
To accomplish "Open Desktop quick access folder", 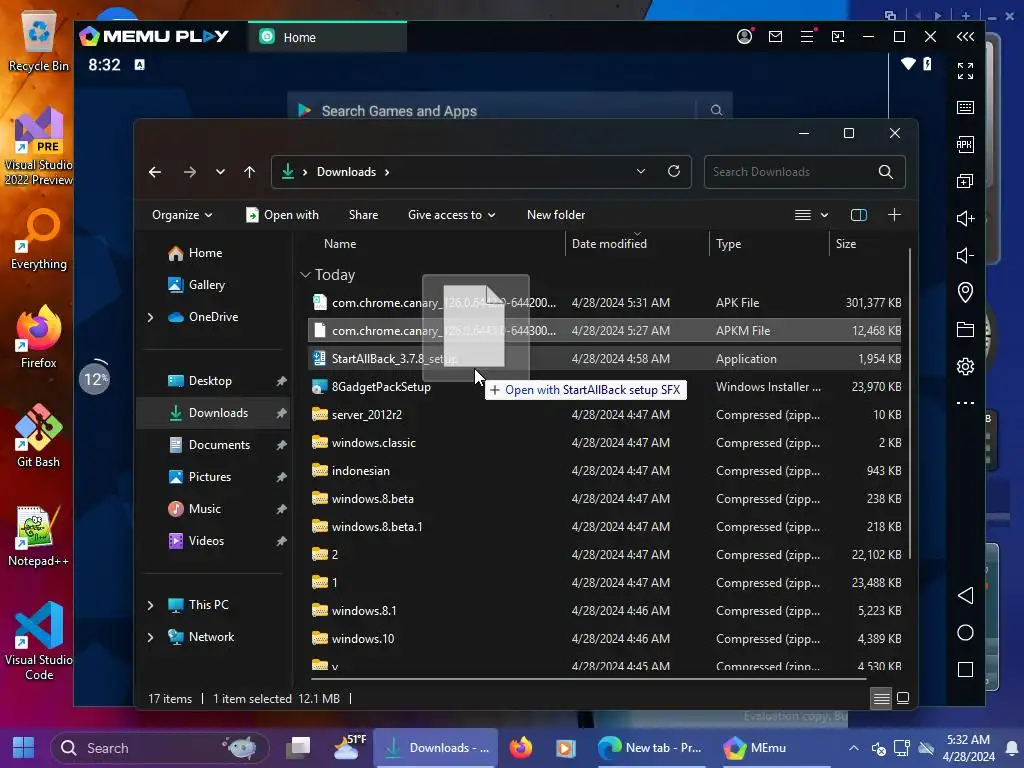I will click(x=214, y=381).
